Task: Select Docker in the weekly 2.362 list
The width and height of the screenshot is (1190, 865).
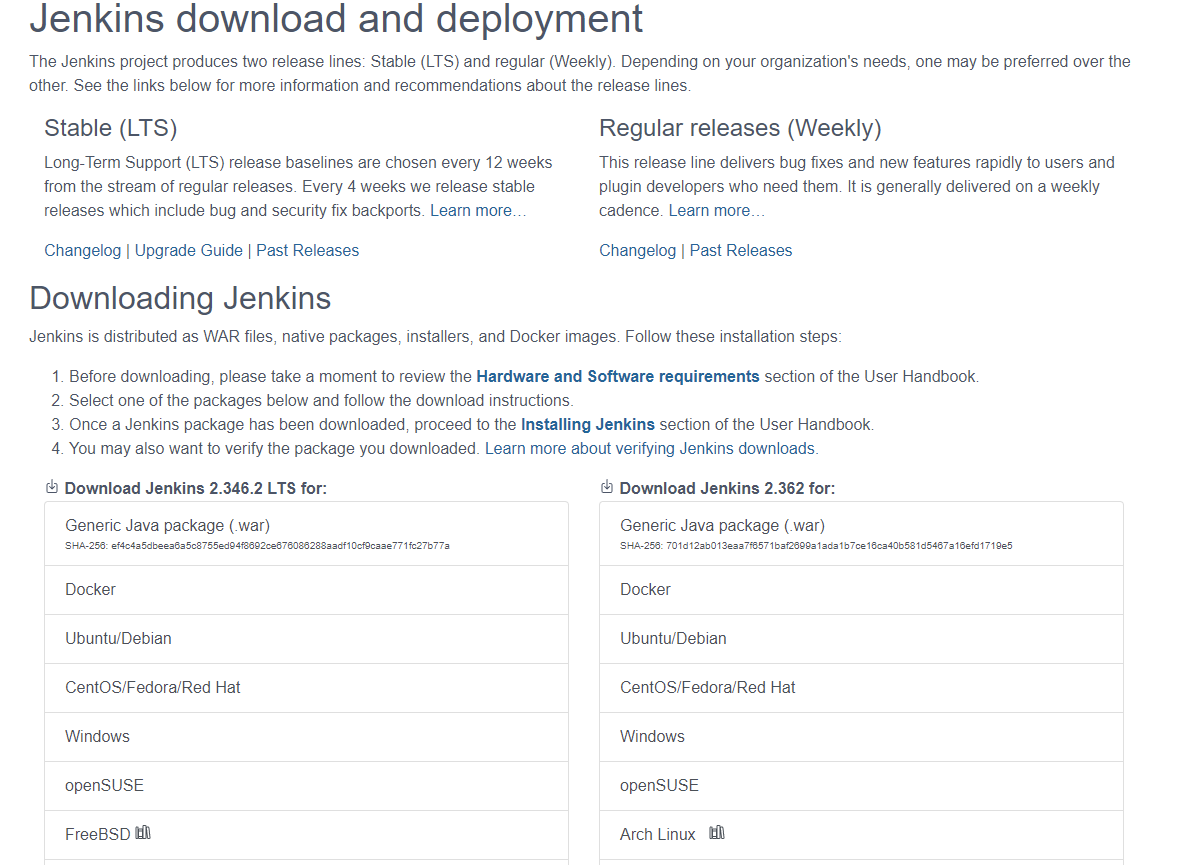Action: [x=861, y=590]
